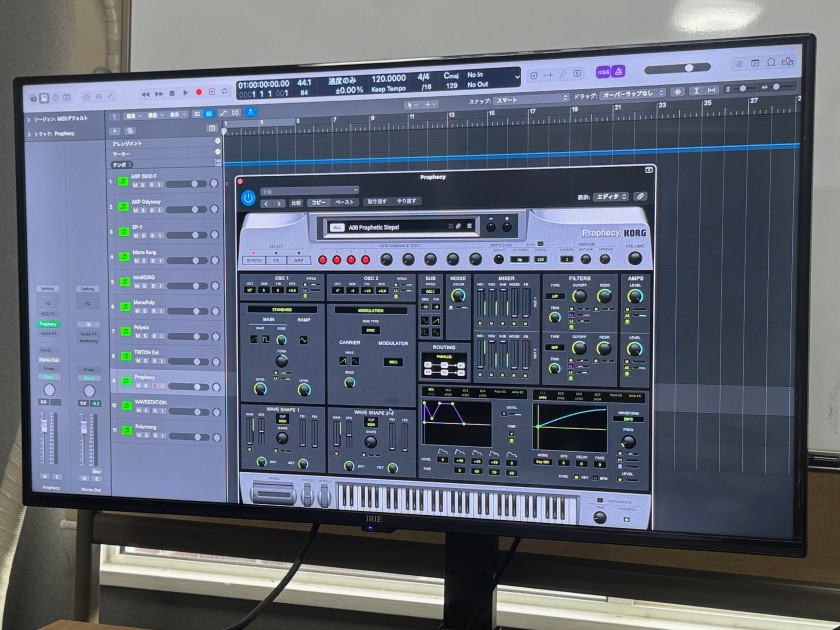Image resolution: width=840 pixels, height=630 pixels.
Task: Stop playback with the Stop button
Action: point(172,93)
